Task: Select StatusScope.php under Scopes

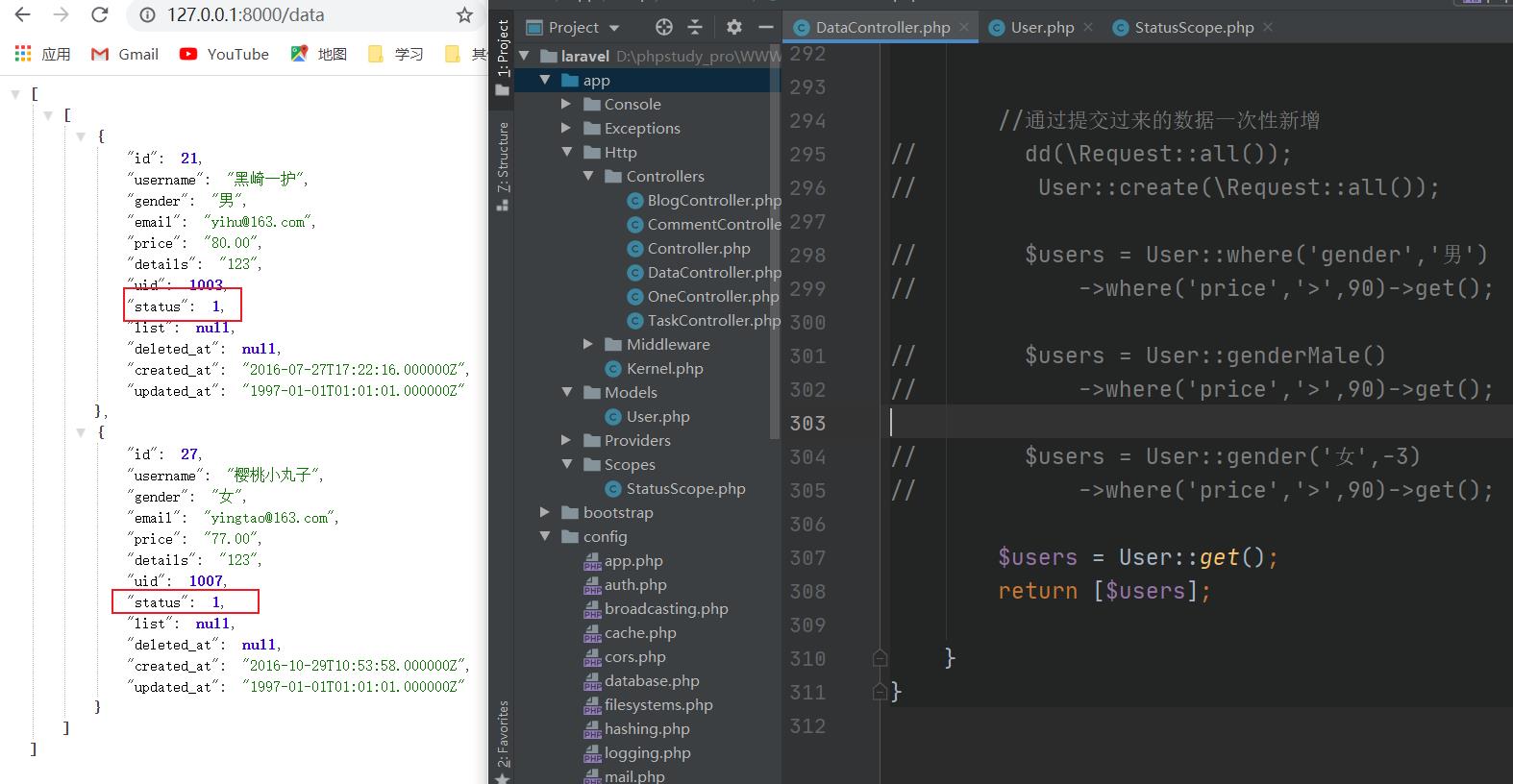Action: pyautogui.click(x=675, y=488)
